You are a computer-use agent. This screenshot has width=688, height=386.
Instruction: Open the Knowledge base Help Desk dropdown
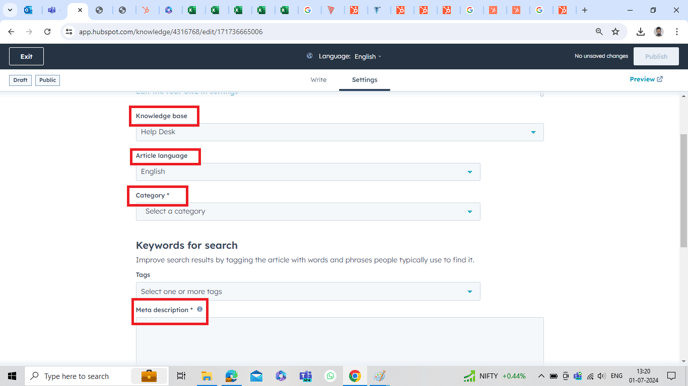click(340, 132)
